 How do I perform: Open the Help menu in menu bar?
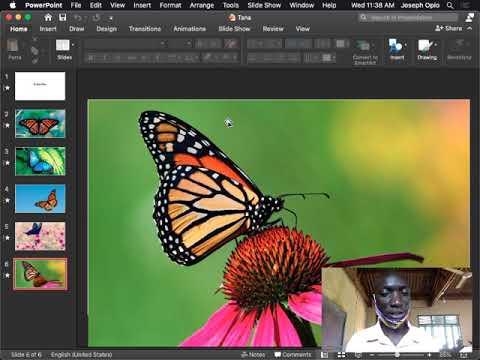(329, 5)
